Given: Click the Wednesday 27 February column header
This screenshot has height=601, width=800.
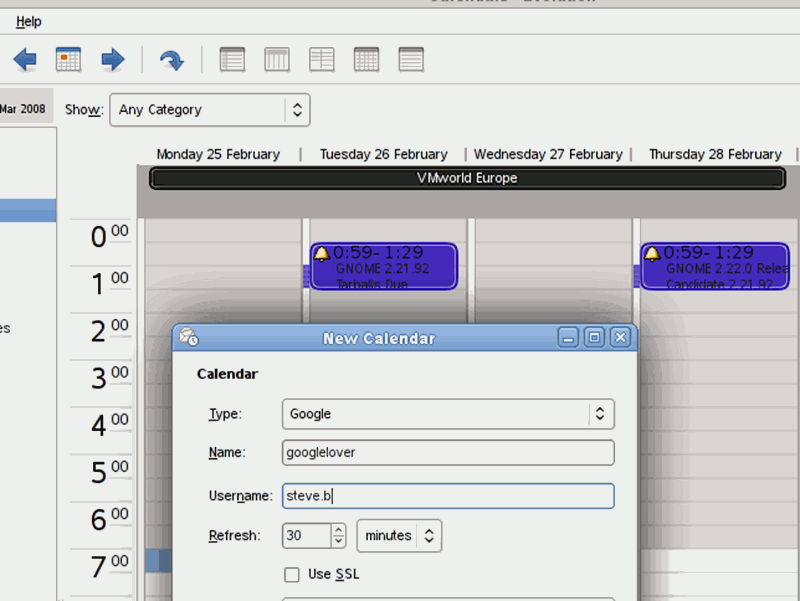Looking at the screenshot, I should tap(548, 154).
